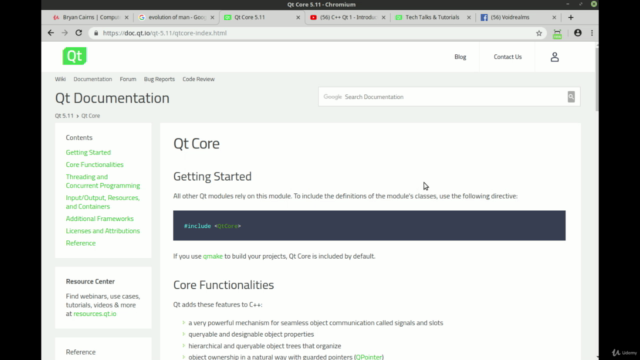
Task: Open Input/Output, Resources, and Containers link
Action: tap(102, 202)
